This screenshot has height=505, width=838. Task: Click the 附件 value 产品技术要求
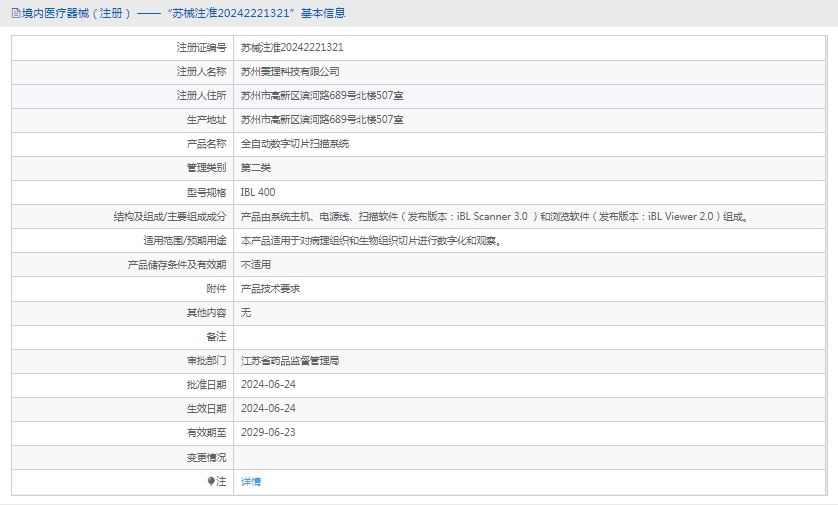tap(270, 288)
